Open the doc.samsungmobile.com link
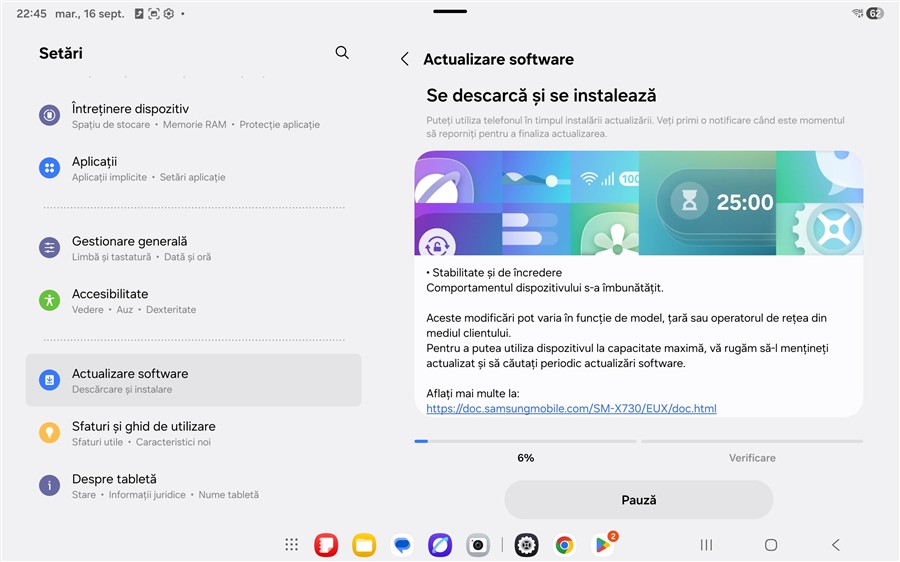900x562 pixels. [571, 409]
